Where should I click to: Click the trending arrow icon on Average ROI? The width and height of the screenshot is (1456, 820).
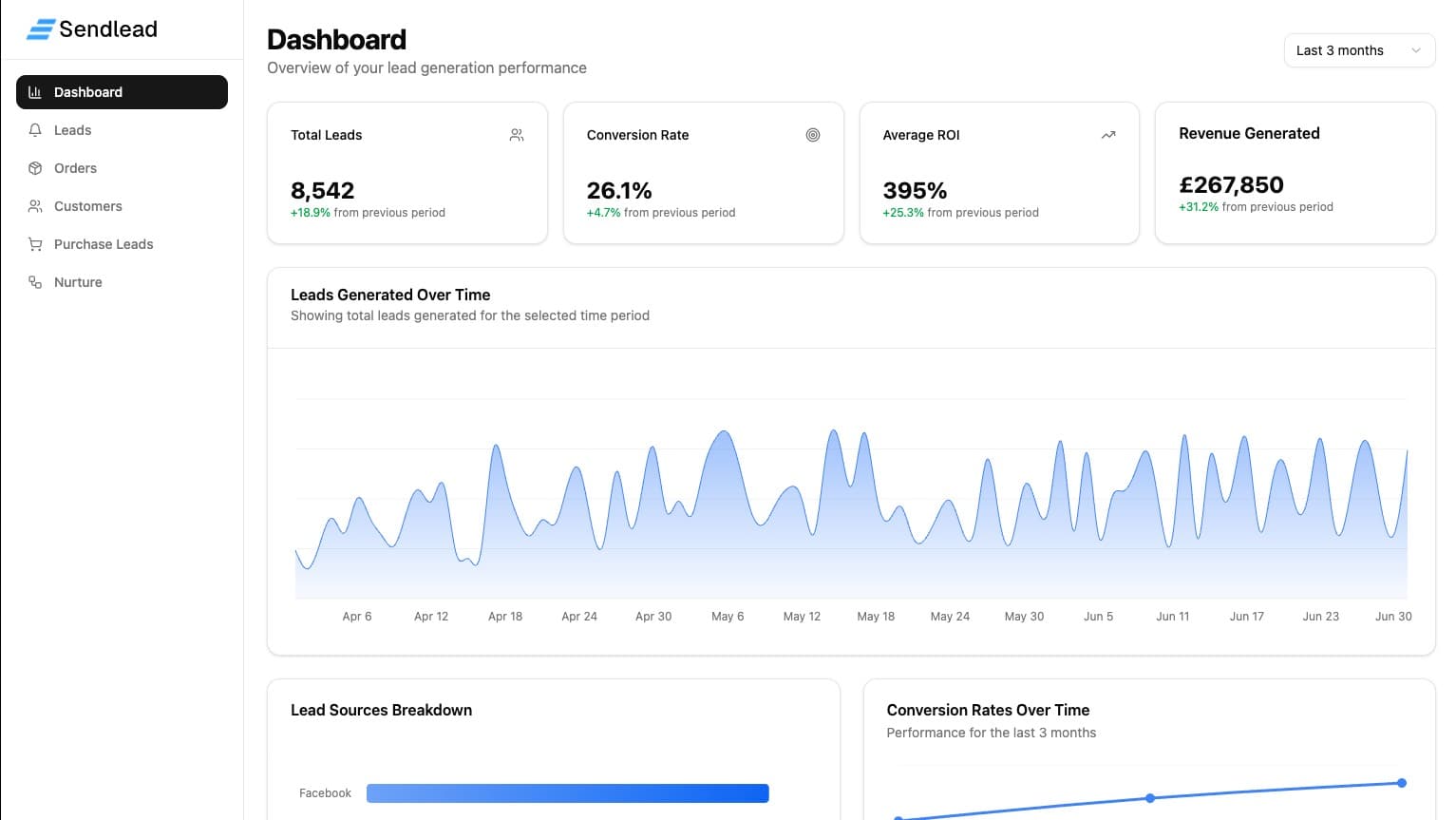(1108, 135)
